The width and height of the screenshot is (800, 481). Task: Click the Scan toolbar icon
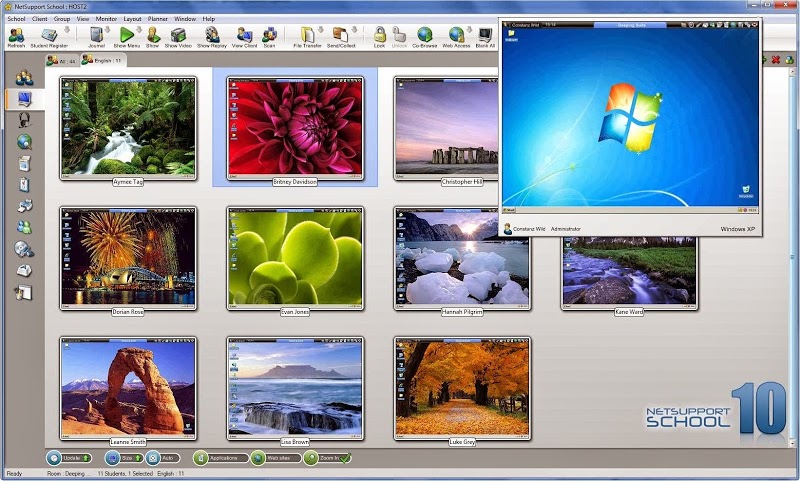(x=269, y=37)
